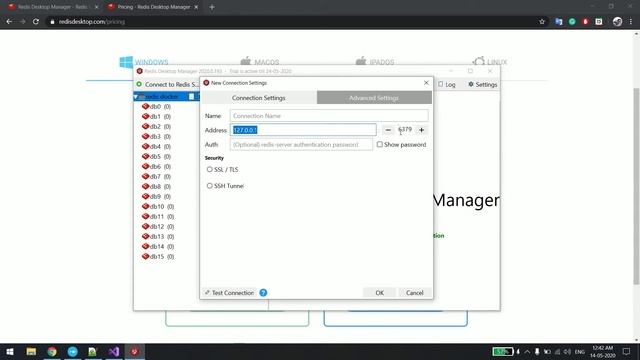Screen dimensions: 640x360
Task: Select the db13 database row
Action: point(158,236)
